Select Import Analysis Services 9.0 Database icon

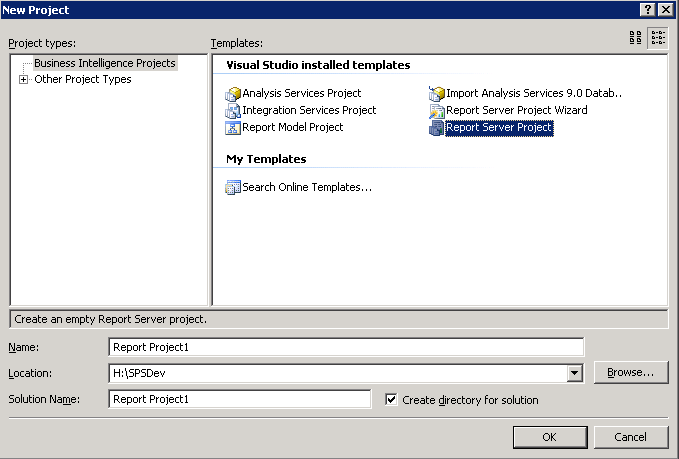(436, 94)
